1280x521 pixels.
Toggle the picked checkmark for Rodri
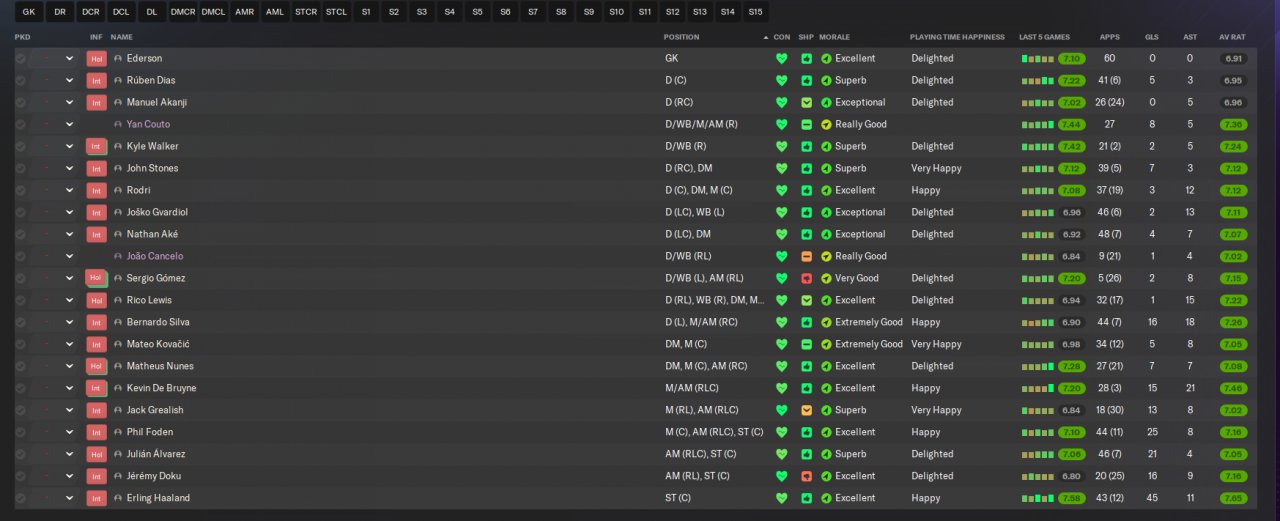(x=20, y=190)
